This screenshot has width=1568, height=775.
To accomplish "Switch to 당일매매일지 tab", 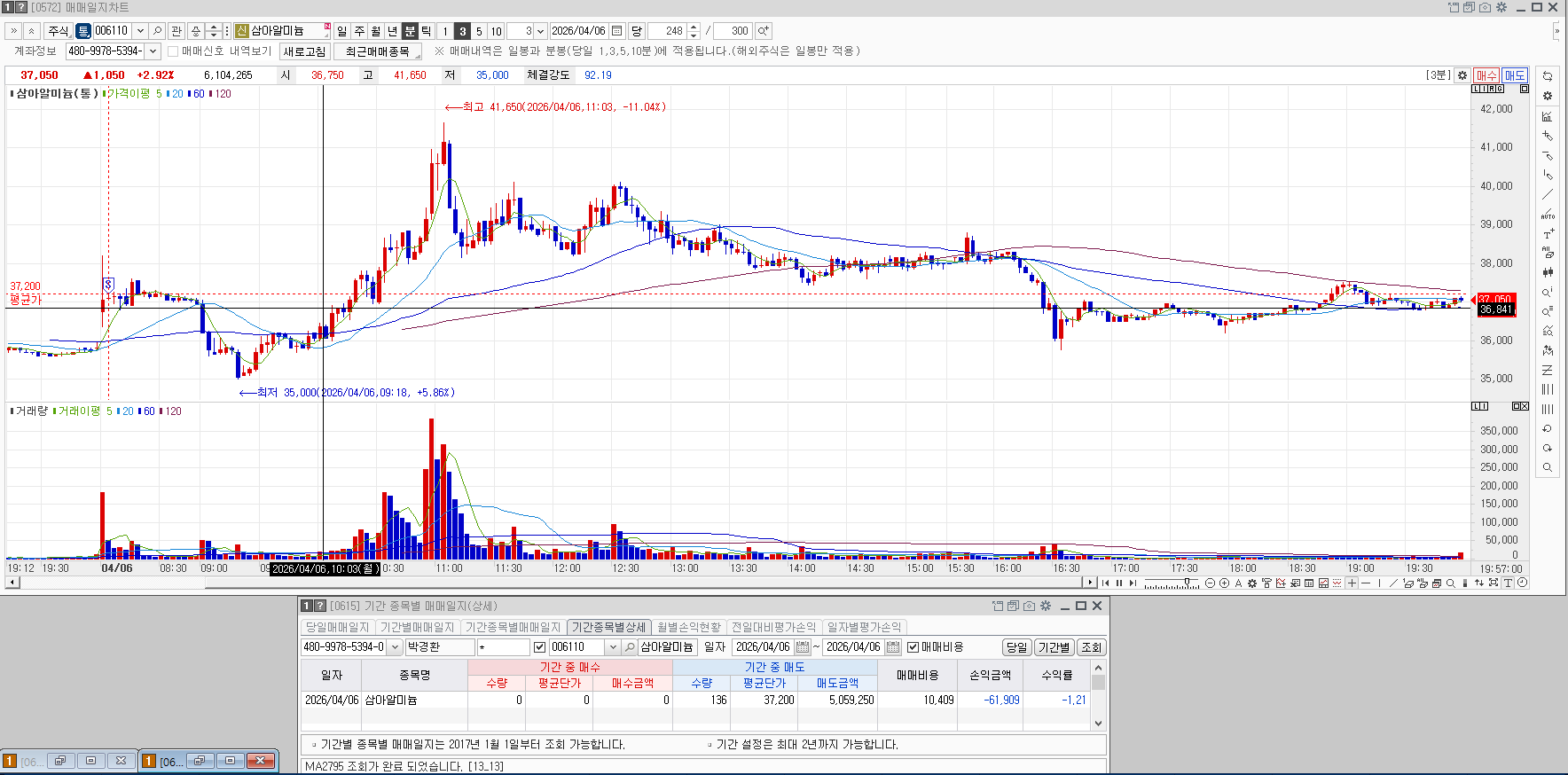I will click(337, 627).
